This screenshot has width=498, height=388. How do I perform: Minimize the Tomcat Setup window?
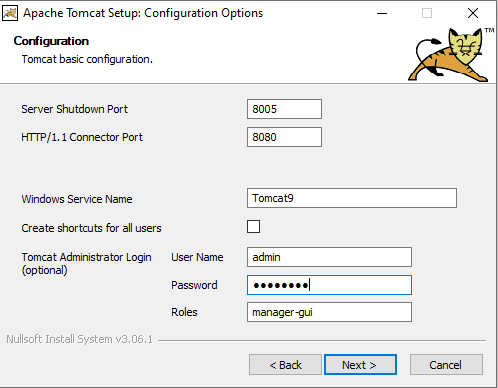point(382,13)
